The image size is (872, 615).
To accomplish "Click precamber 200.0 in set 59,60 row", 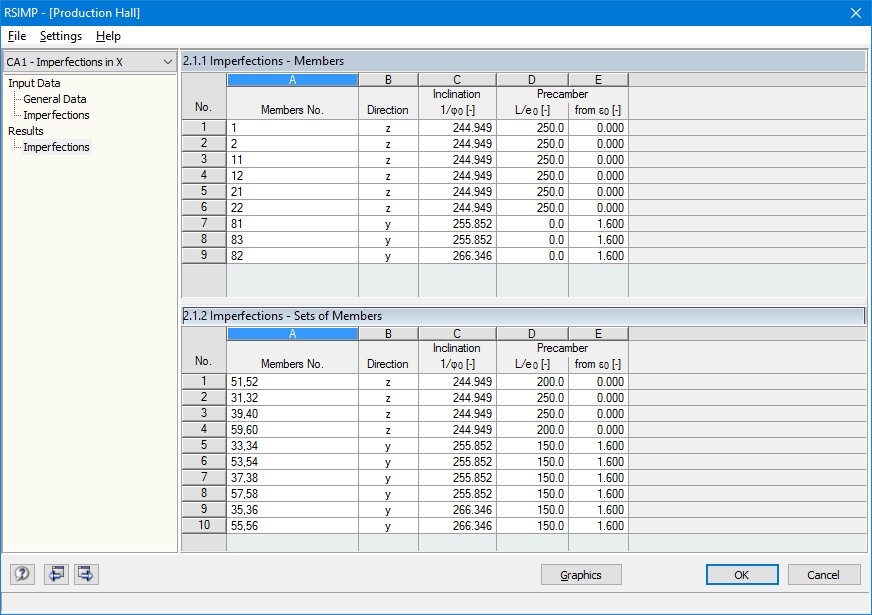I will coord(532,430).
